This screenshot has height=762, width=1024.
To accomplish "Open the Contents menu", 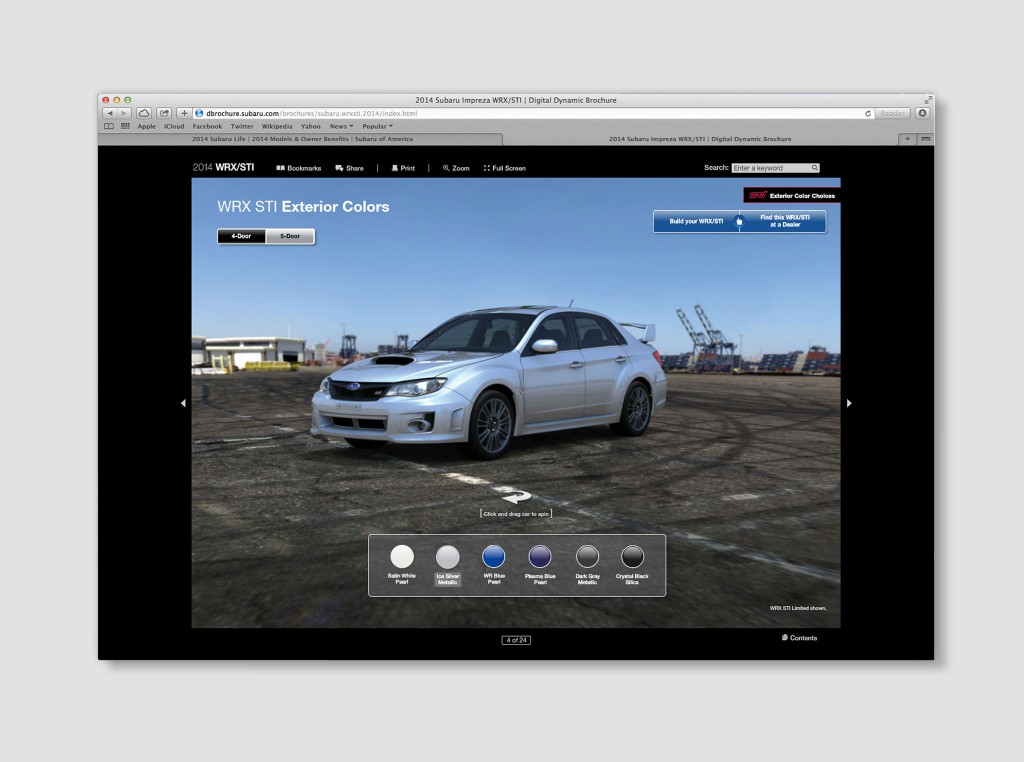I will pos(799,638).
